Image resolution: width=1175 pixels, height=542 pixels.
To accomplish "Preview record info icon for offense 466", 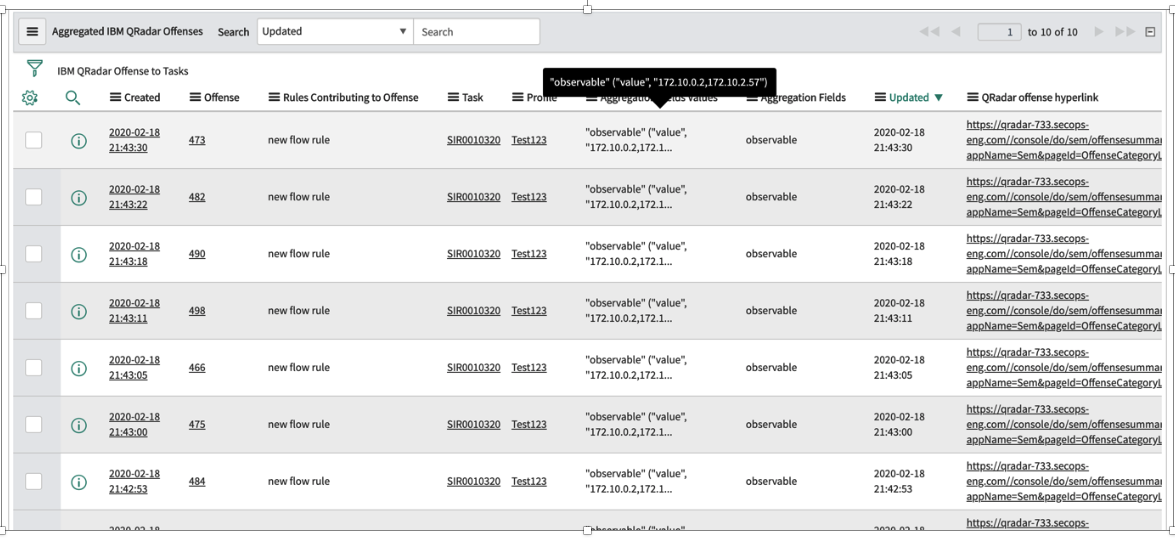I will click(x=79, y=368).
